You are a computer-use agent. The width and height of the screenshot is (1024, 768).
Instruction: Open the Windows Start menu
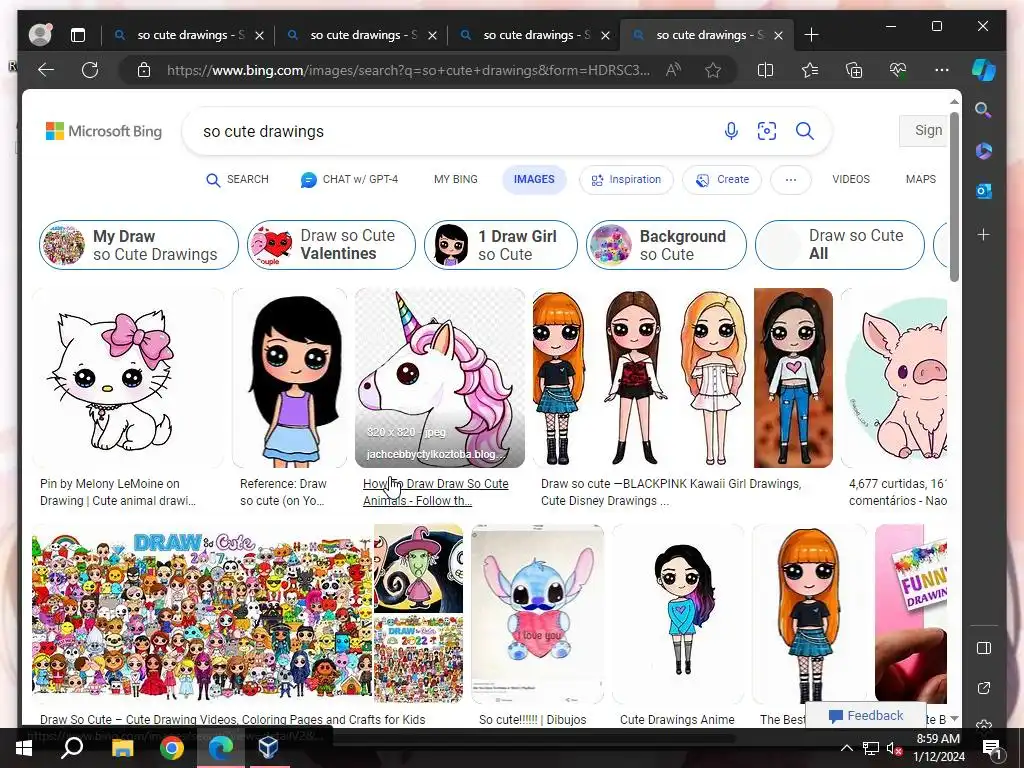(24, 748)
